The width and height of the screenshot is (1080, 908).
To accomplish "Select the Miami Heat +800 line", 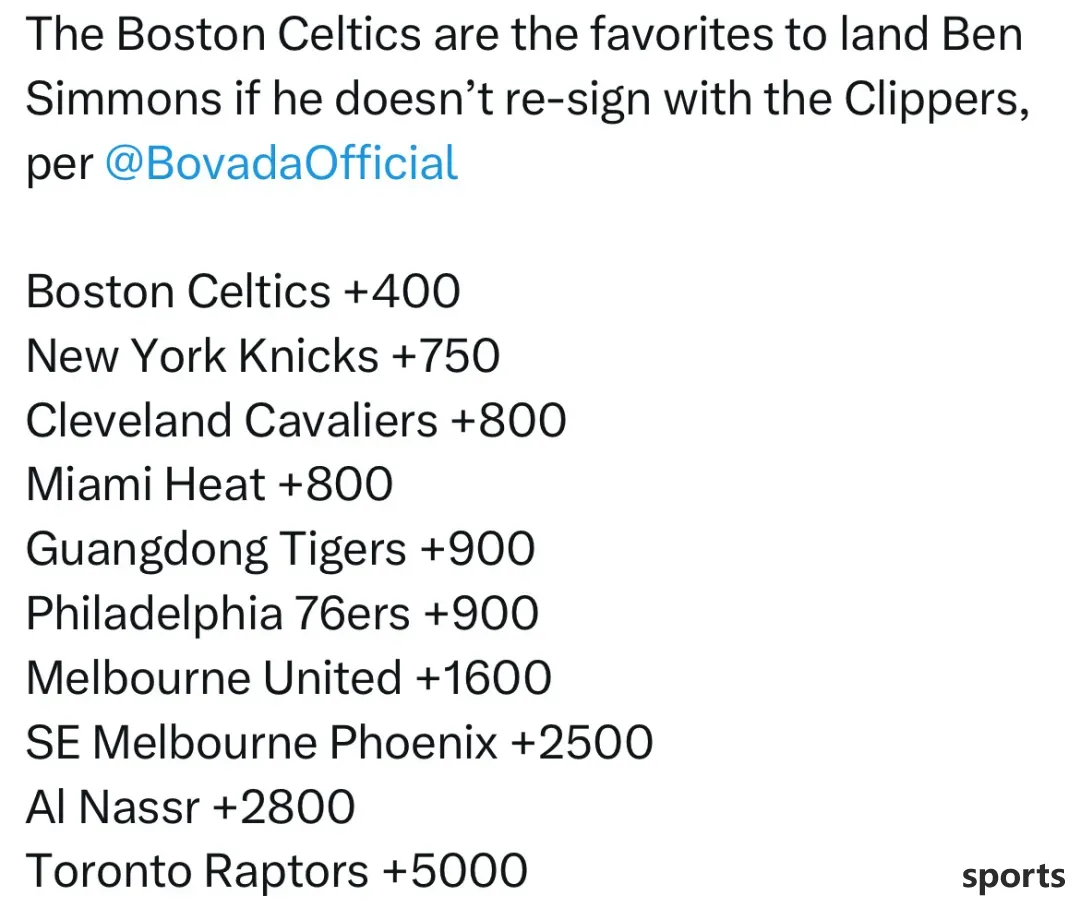I will click(209, 484).
